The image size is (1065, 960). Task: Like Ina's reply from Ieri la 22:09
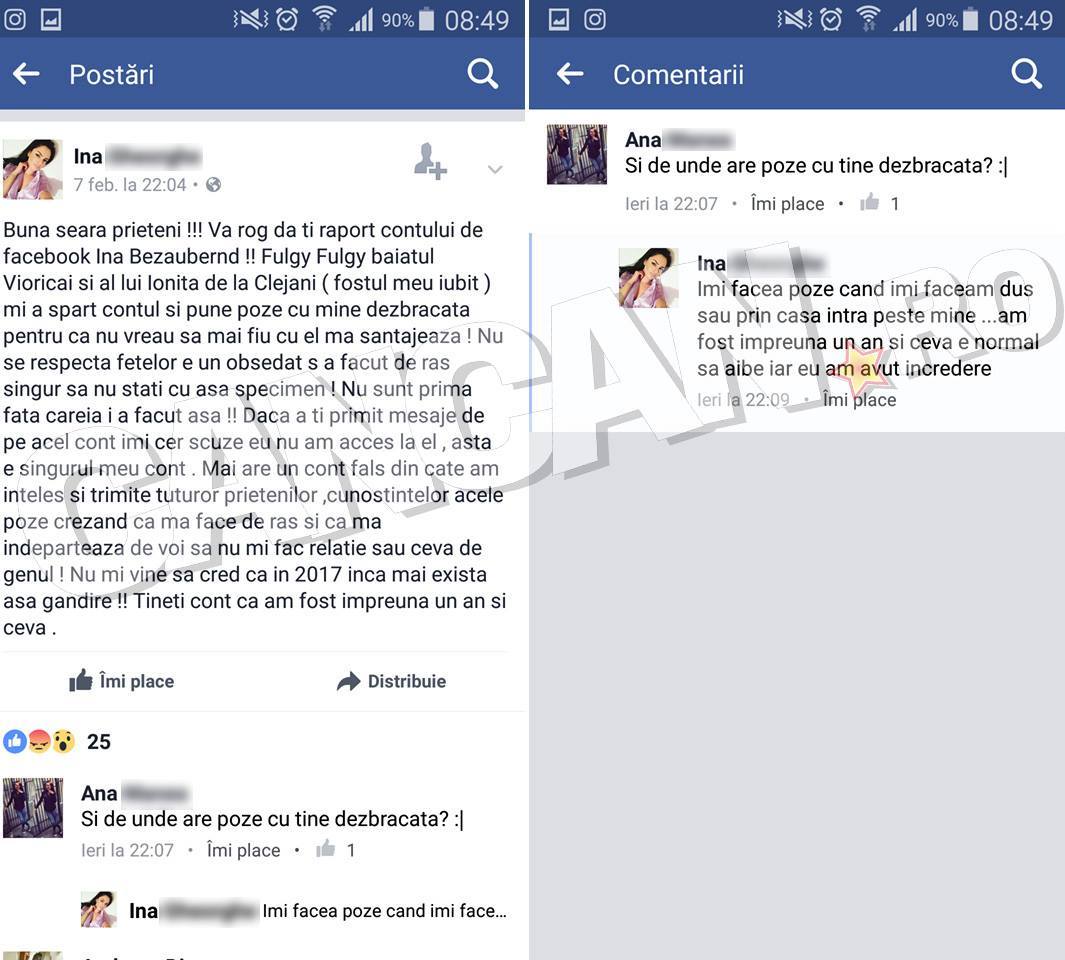coord(859,399)
